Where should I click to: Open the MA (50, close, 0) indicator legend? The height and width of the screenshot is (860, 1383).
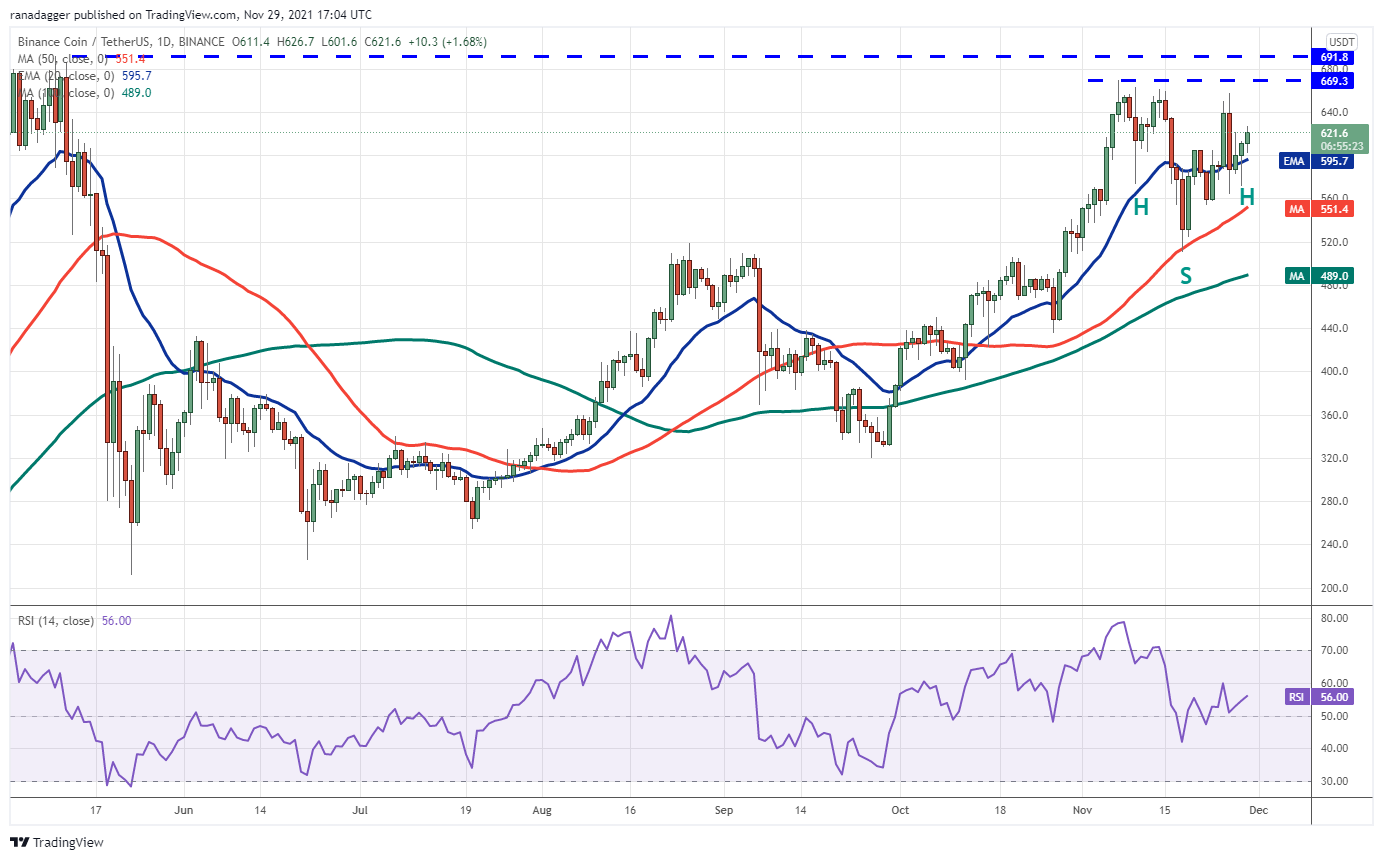(x=62, y=58)
